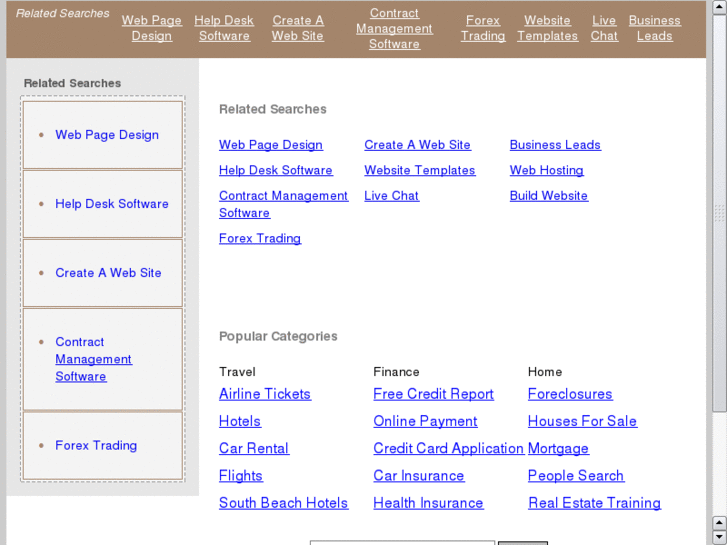Viewport: 727px width, 545px height.
Task: Open the Online Payment link
Action: pyautogui.click(x=426, y=422)
